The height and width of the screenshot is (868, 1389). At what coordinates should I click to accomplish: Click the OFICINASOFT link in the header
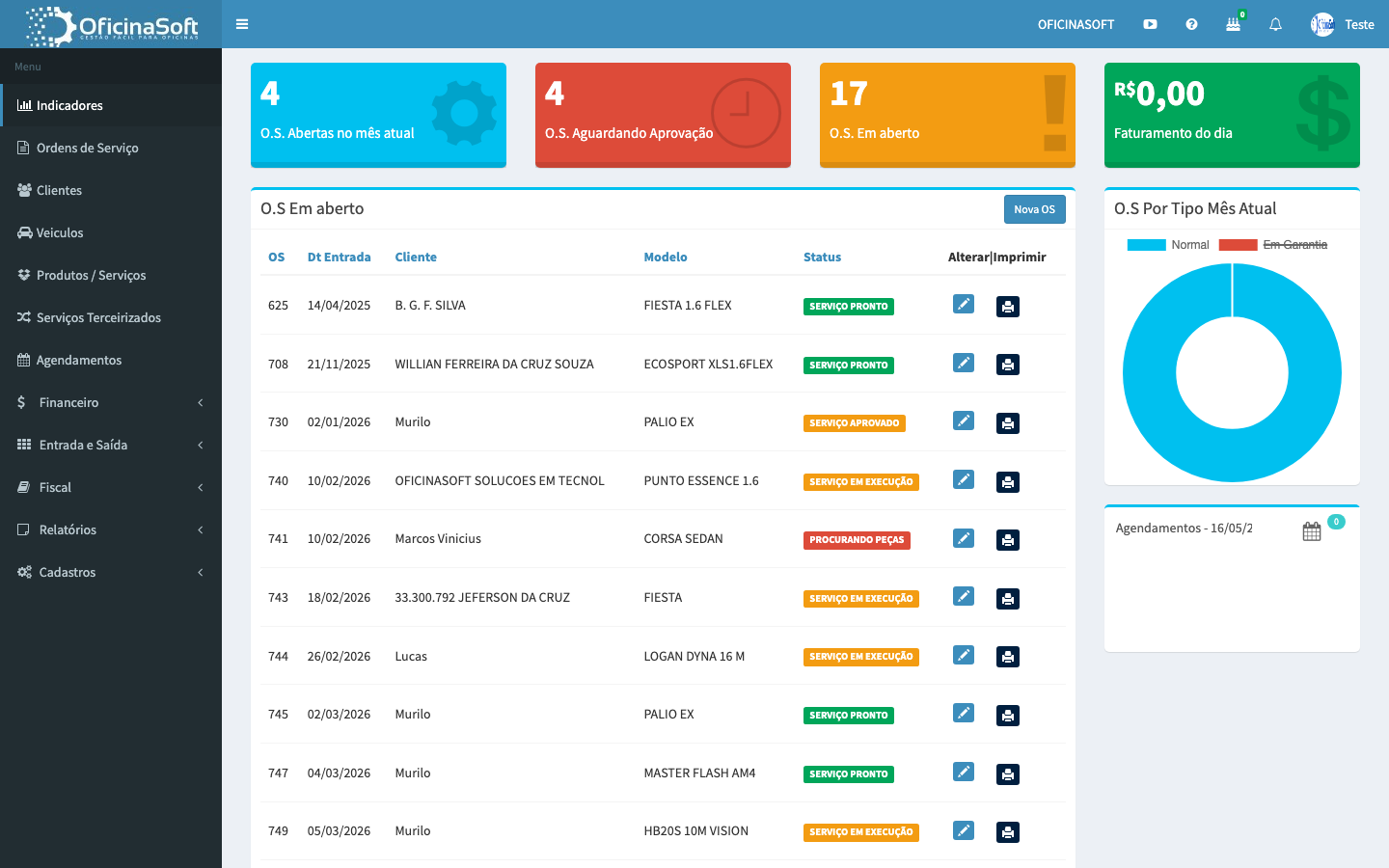pos(1076,24)
